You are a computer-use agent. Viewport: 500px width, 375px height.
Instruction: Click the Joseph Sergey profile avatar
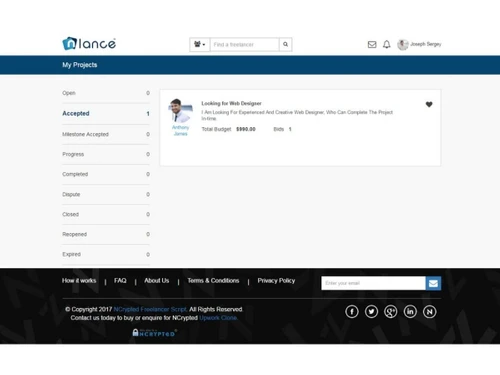click(x=403, y=44)
